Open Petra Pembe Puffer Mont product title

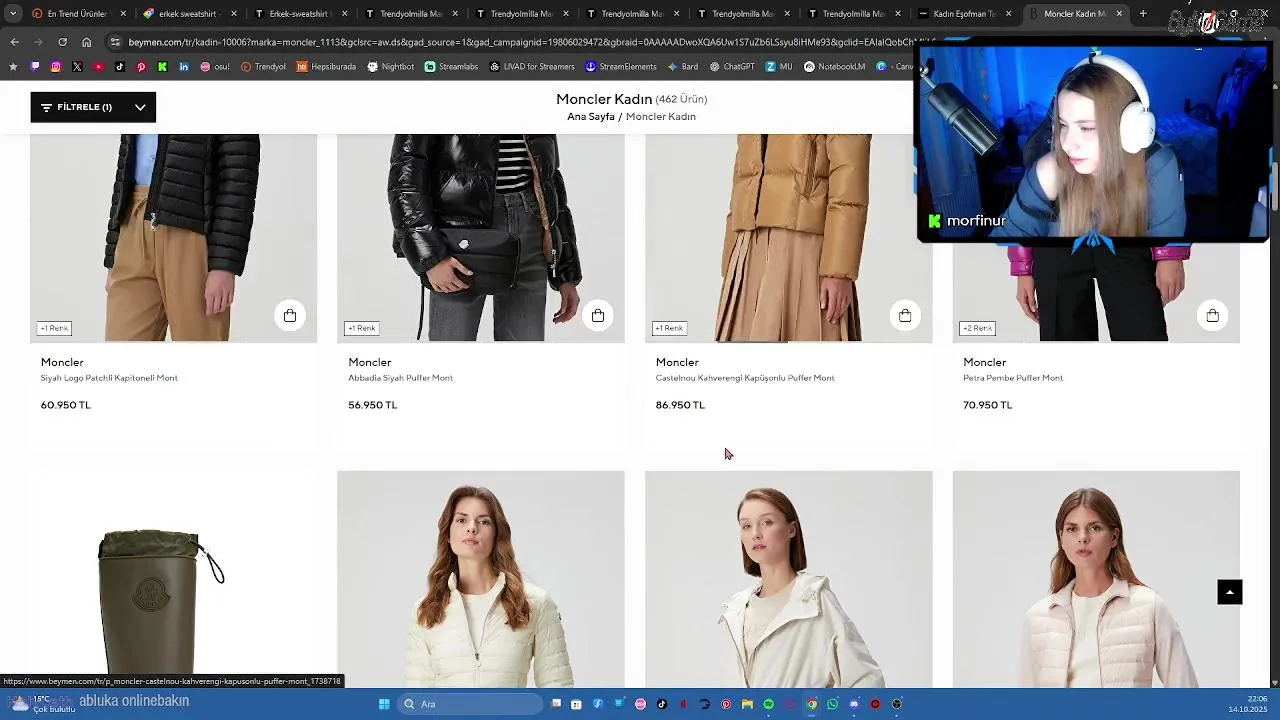1013,378
